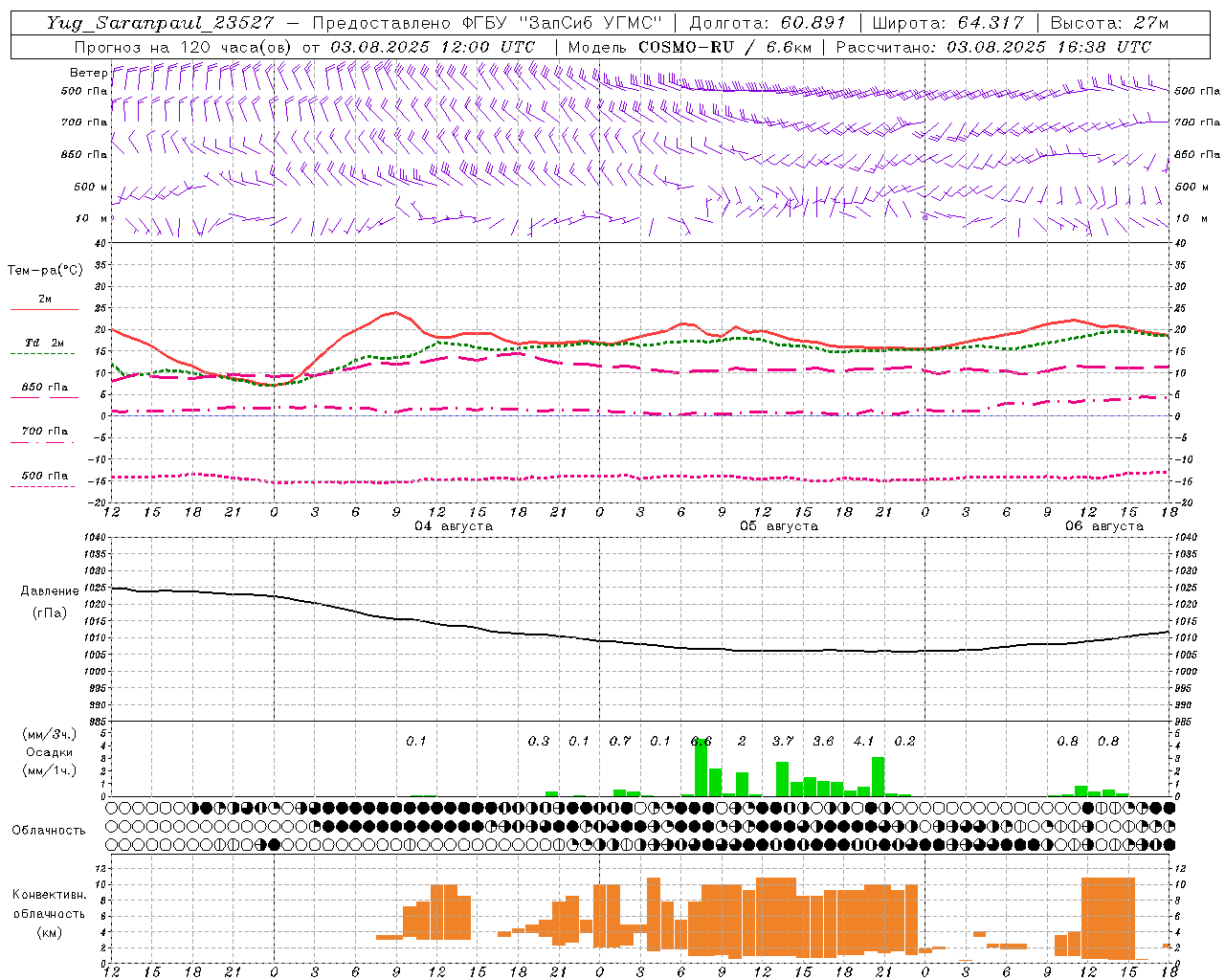Click the 'Облачность' cloud cover label
This screenshot has height=980, width=1225.
point(49,831)
